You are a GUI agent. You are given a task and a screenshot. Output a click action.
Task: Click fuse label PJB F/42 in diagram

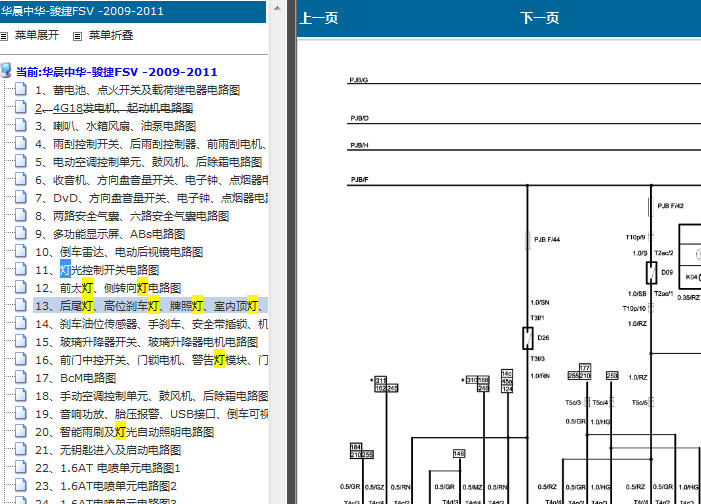click(x=670, y=206)
